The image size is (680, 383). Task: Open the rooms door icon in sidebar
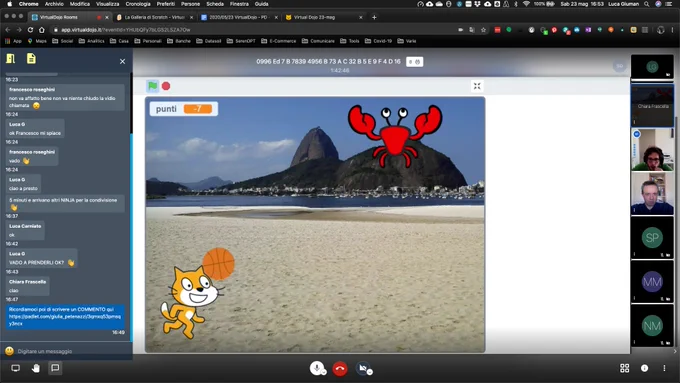click(x=10, y=59)
